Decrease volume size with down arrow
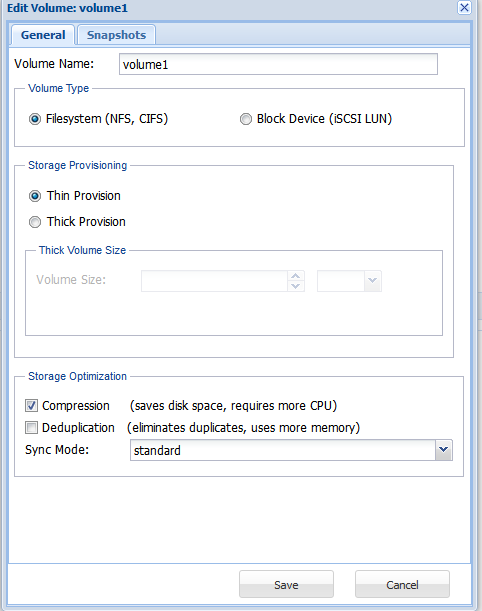482x611 pixels. 296,286
